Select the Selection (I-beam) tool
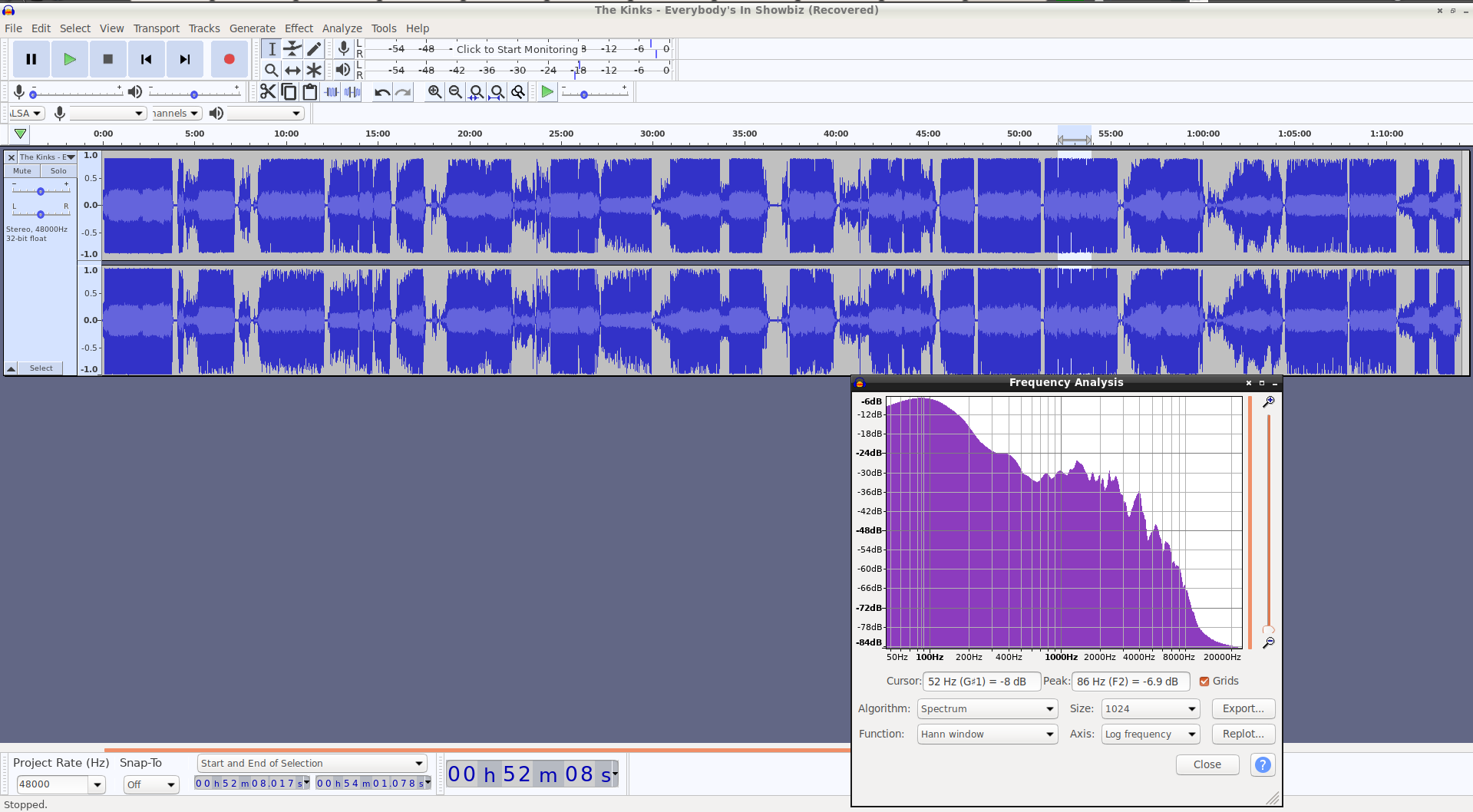The image size is (1473, 812). 272,49
